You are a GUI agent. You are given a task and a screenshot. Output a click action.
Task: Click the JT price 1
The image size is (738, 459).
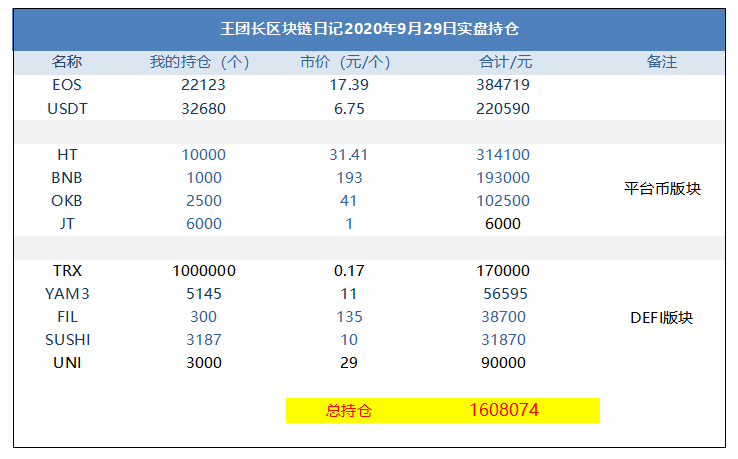point(349,224)
